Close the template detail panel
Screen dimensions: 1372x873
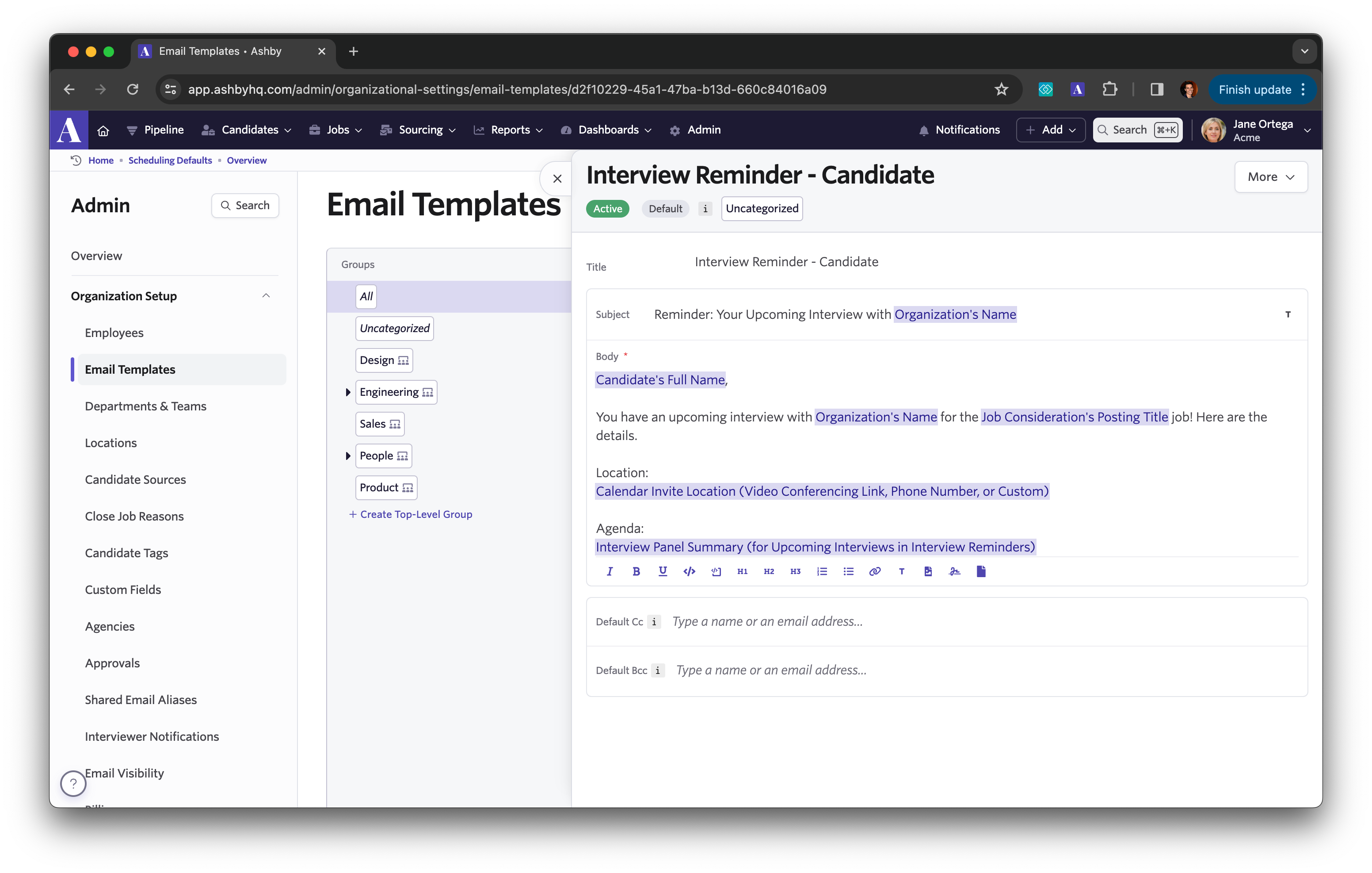(x=557, y=179)
